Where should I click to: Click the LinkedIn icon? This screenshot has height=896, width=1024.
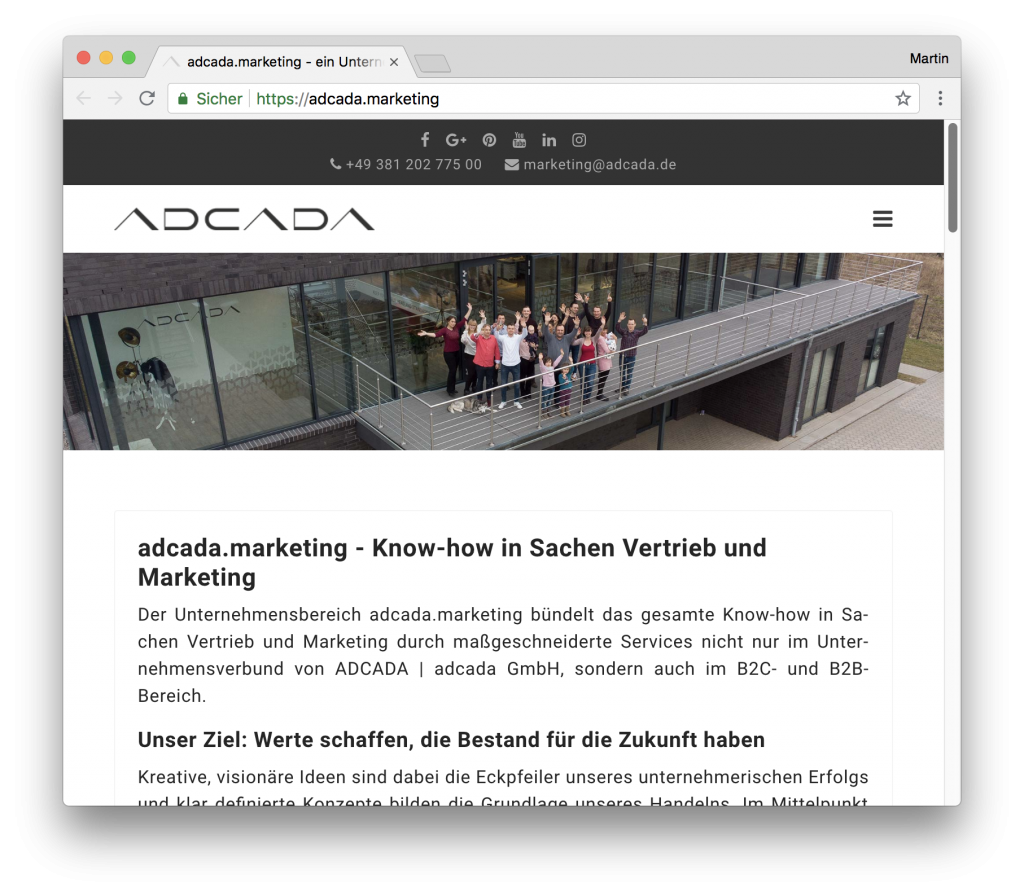coord(549,140)
